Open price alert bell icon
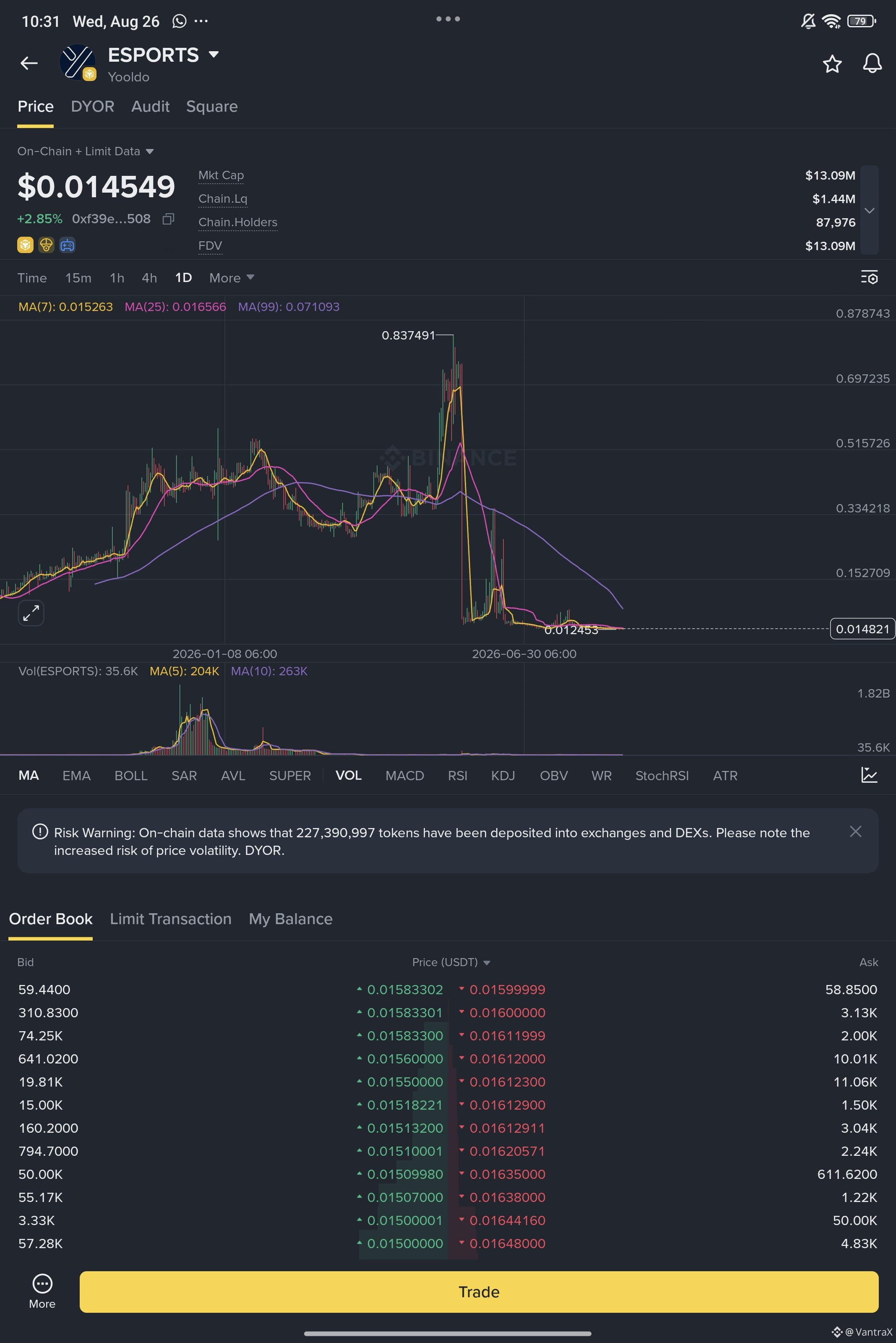This screenshot has height=1343, width=896. pos(872,63)
